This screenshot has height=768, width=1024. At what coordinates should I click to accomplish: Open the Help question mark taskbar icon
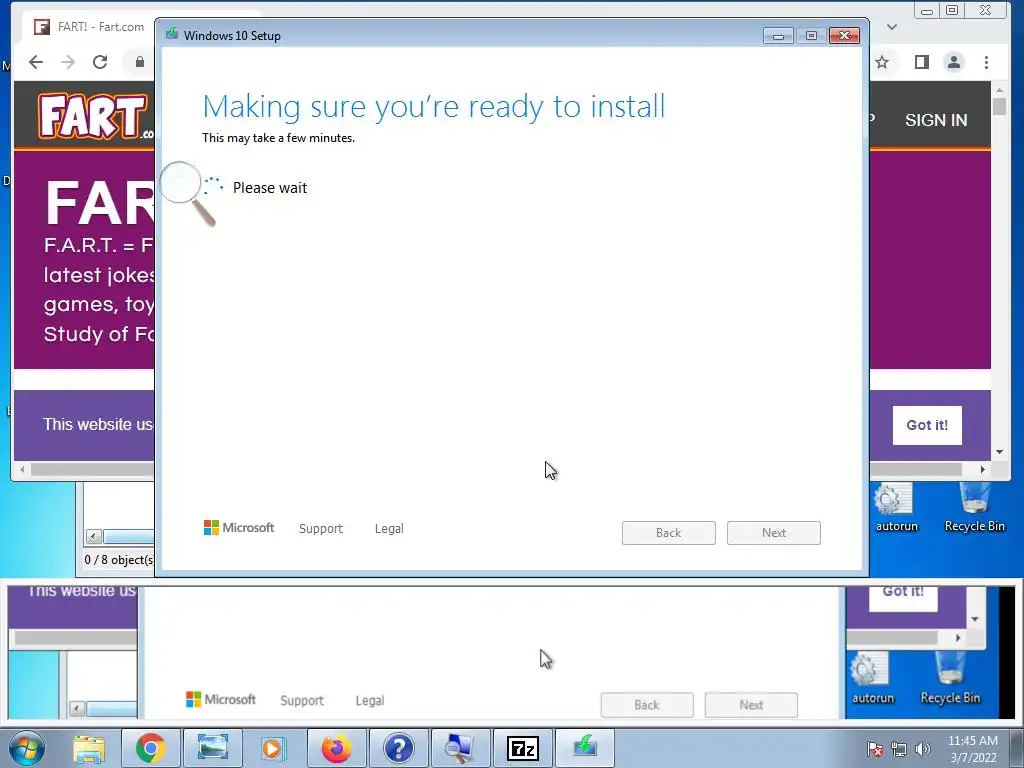pos(398,748)
